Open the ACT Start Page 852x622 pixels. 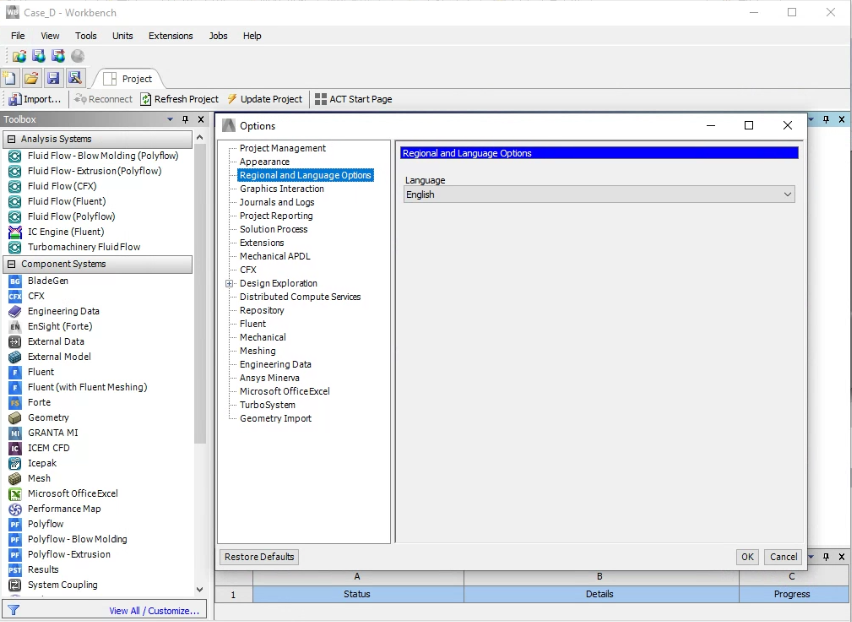pos(353,99)
